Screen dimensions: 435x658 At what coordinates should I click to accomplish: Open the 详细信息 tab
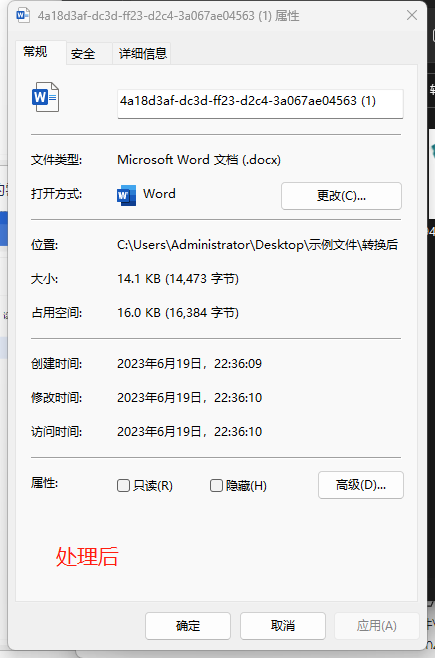(x=143, y=54)
